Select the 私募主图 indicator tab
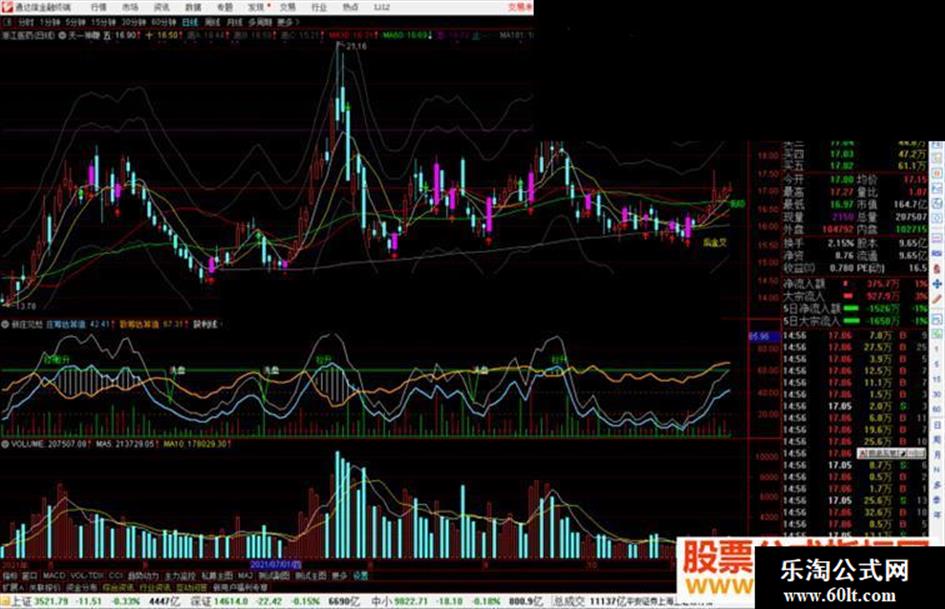The image size is (945, 609). (216, 576)
